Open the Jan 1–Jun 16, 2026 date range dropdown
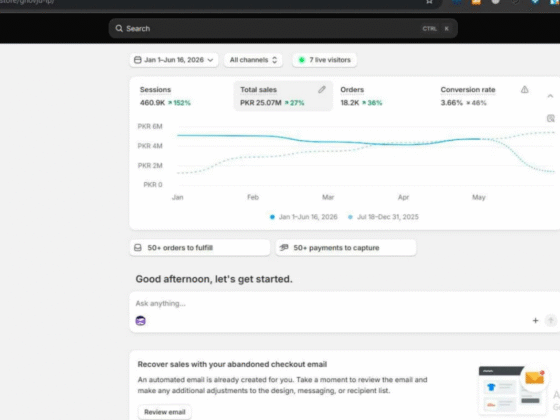This screenshot has height=420, width=560. point(174,60)
